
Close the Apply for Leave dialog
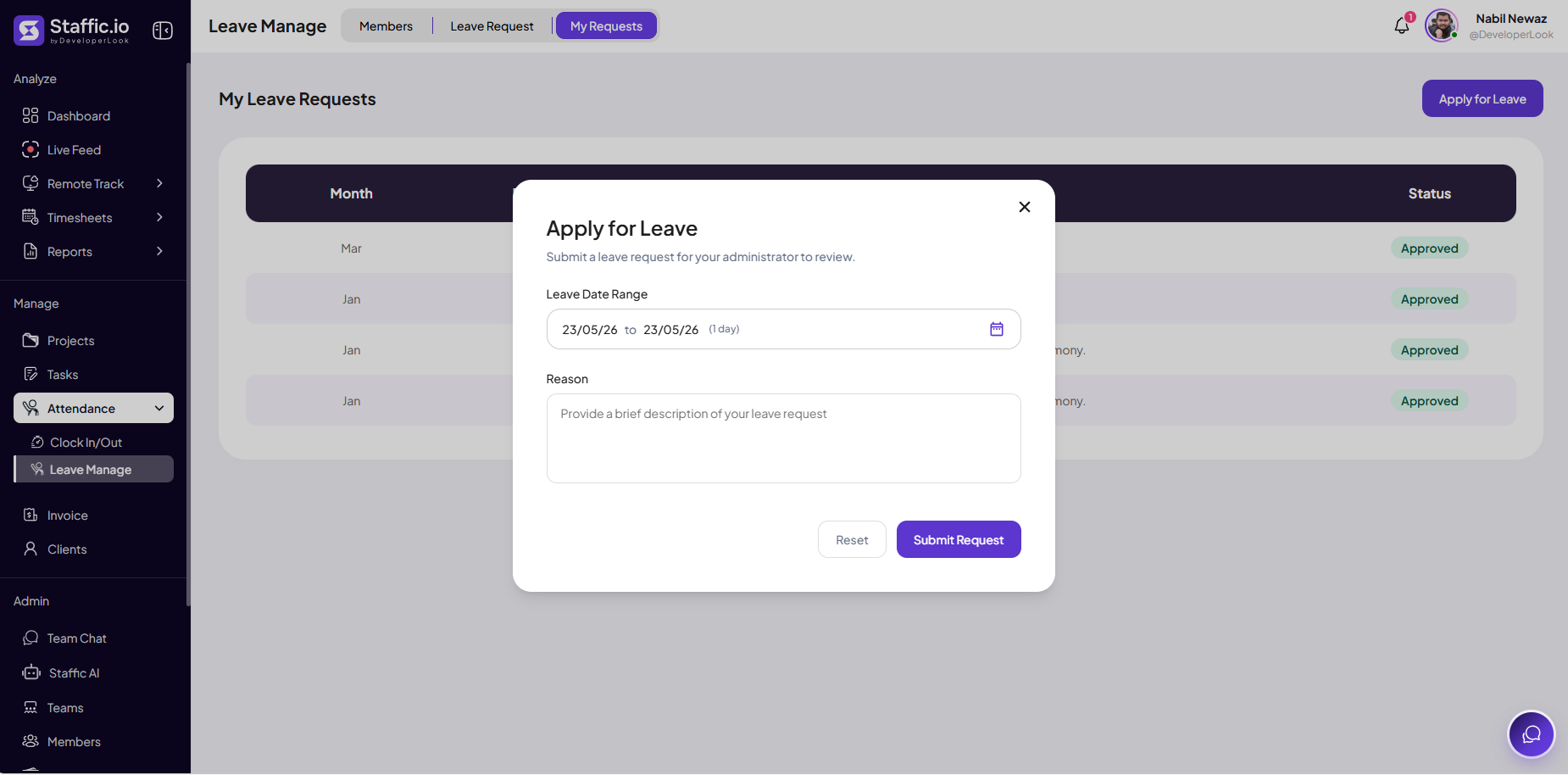click(1025, 207)
